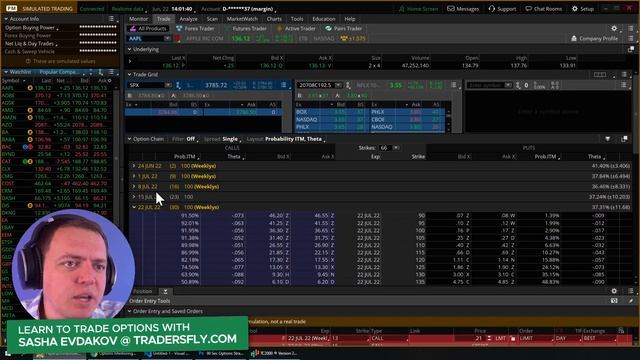Open Chat Rooms
The width and height of the screenshot is (640, 360).
543,9
